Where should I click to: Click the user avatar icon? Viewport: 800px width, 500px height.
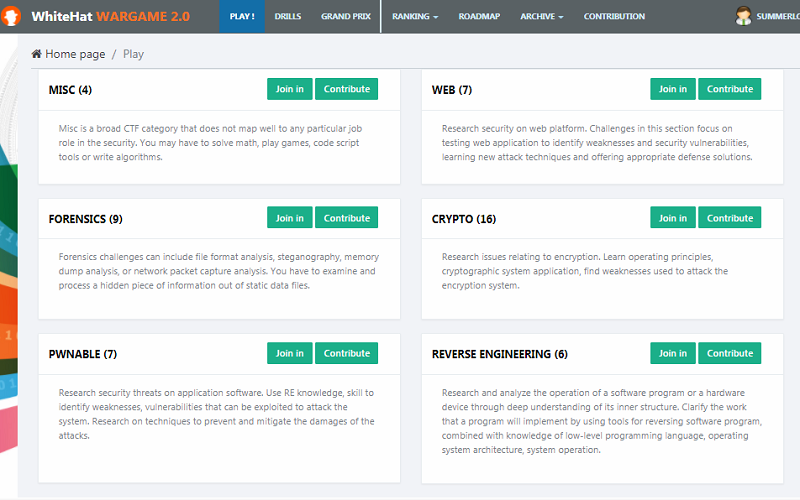pyautogui.click(x=743, y=16)
